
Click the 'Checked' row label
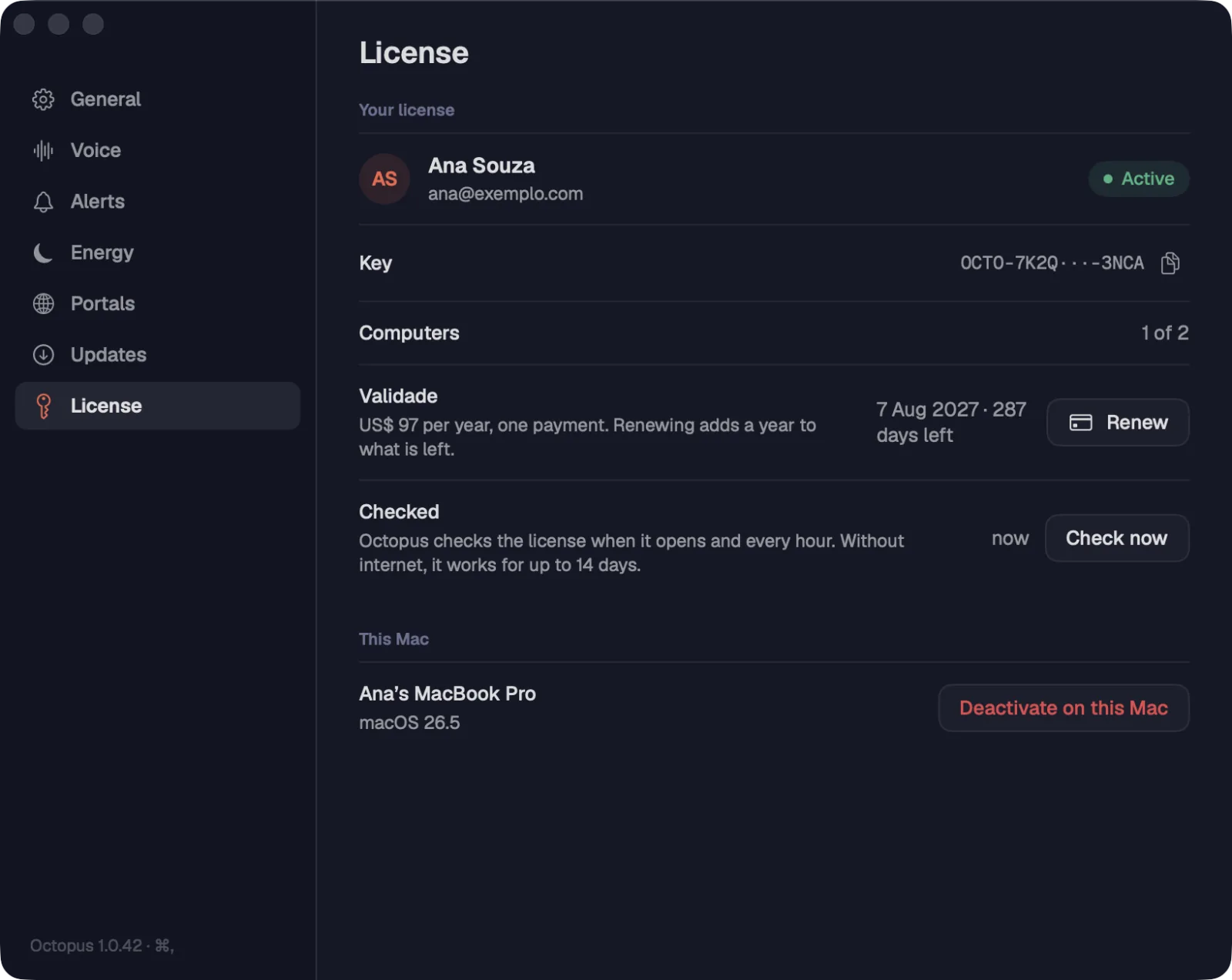(x=399, y=512)
